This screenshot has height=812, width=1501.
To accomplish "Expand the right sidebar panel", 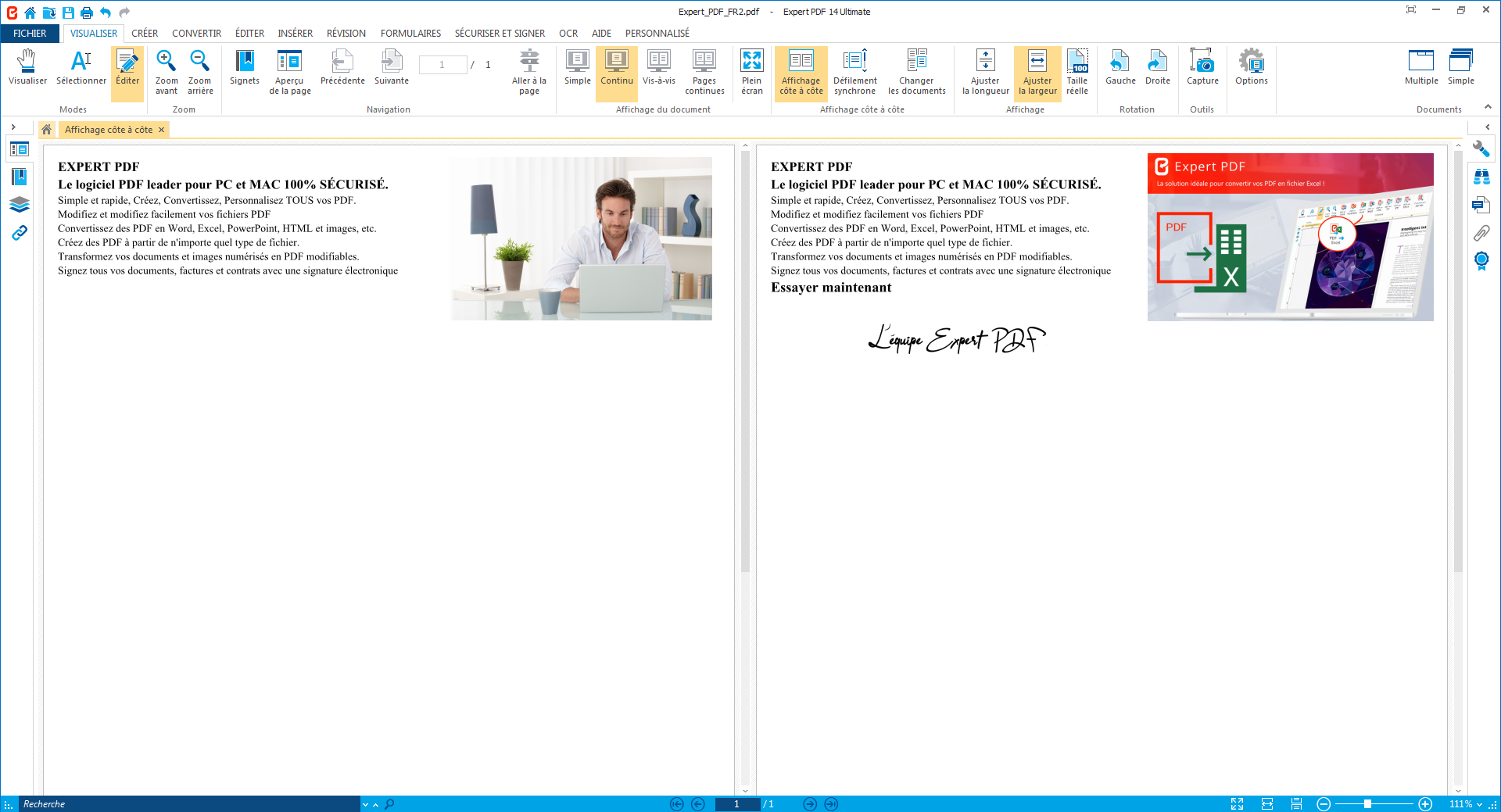I will click(1487, 127).
